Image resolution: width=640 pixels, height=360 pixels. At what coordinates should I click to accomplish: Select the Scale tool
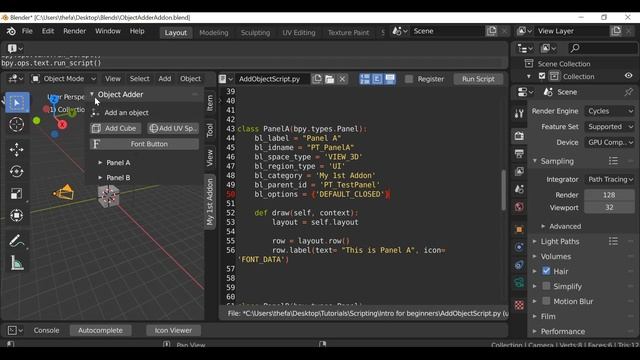pyautogui.click(x=17, y=193)
